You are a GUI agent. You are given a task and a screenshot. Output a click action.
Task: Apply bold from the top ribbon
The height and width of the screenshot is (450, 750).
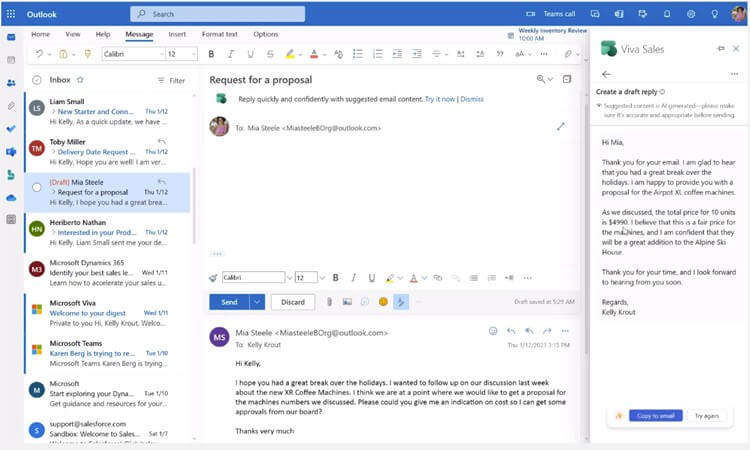click(211, 54)
